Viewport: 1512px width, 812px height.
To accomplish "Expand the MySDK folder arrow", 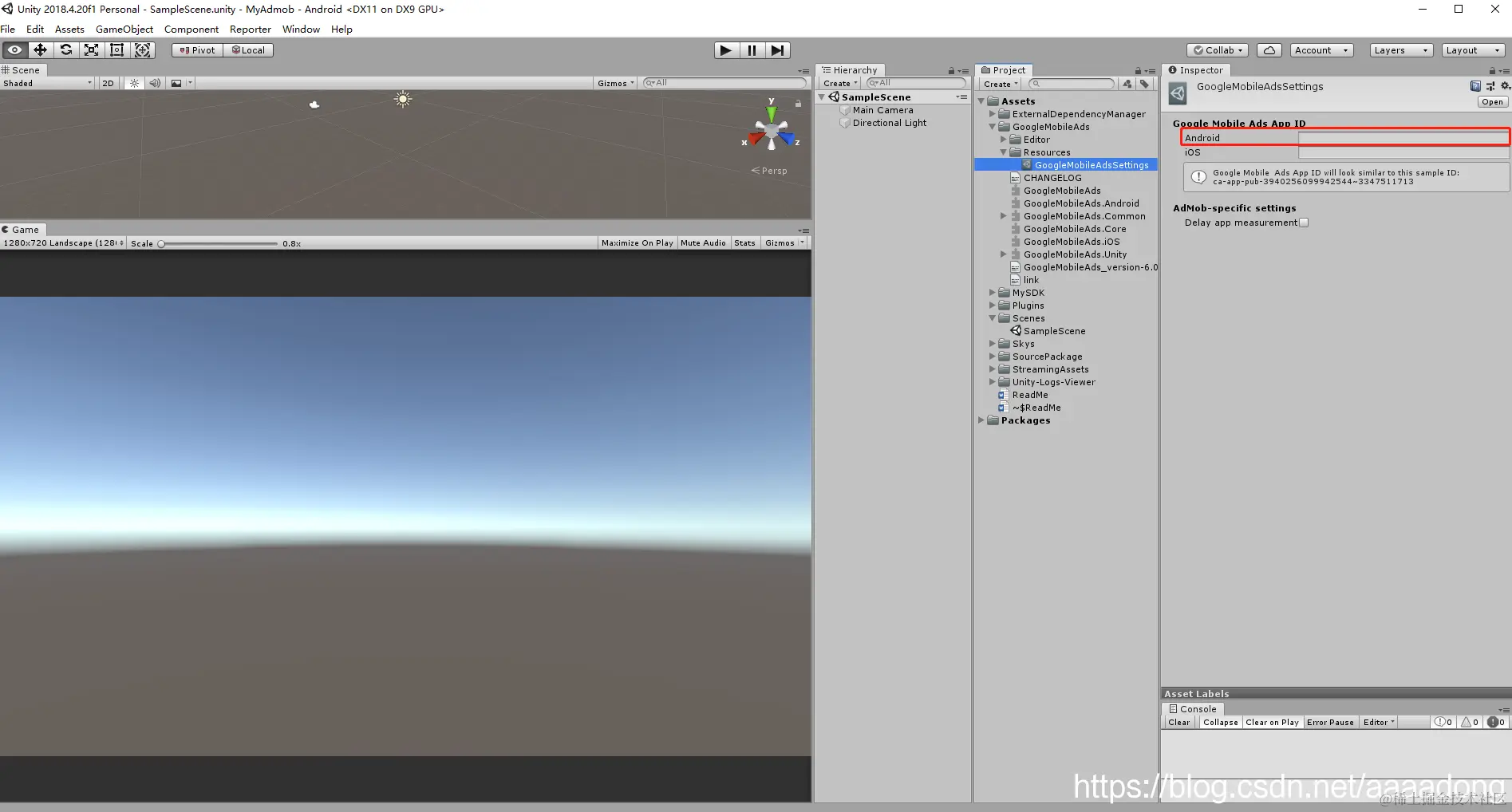I will 993,293.
